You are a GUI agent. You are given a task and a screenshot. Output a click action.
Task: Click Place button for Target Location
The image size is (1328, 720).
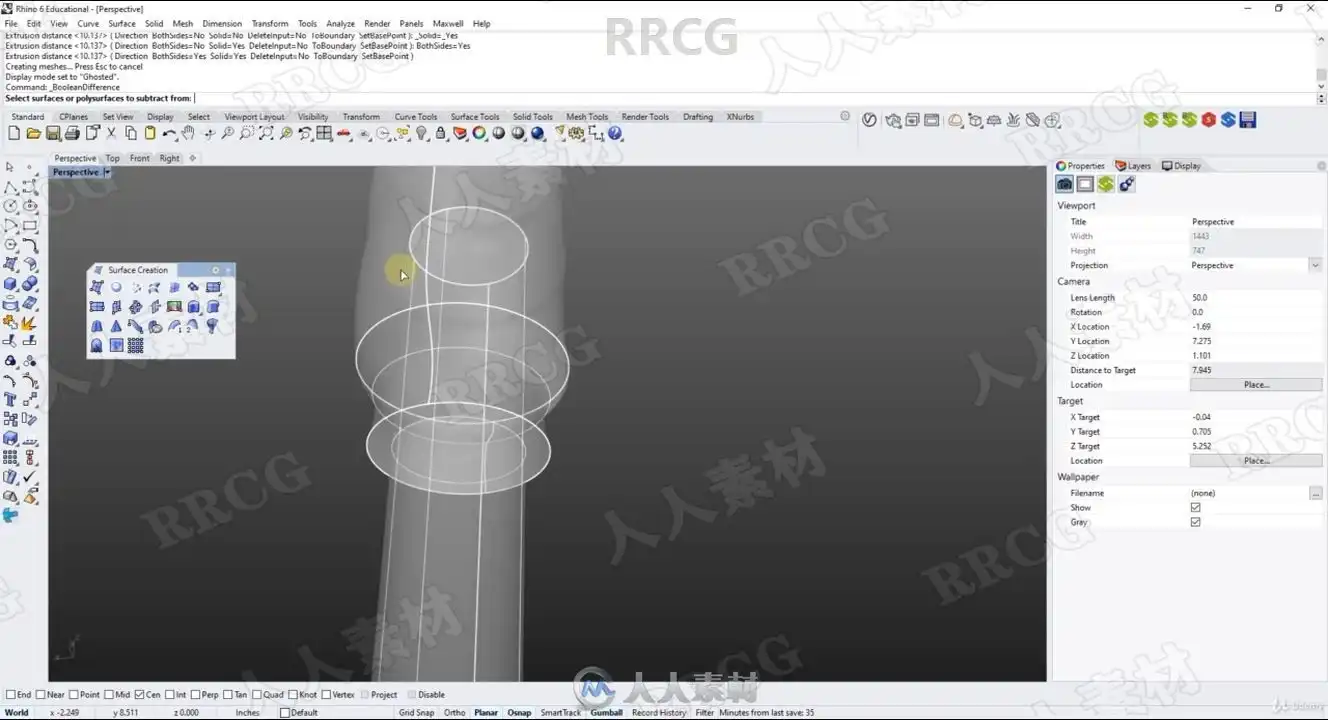[x=1256, y=461]
